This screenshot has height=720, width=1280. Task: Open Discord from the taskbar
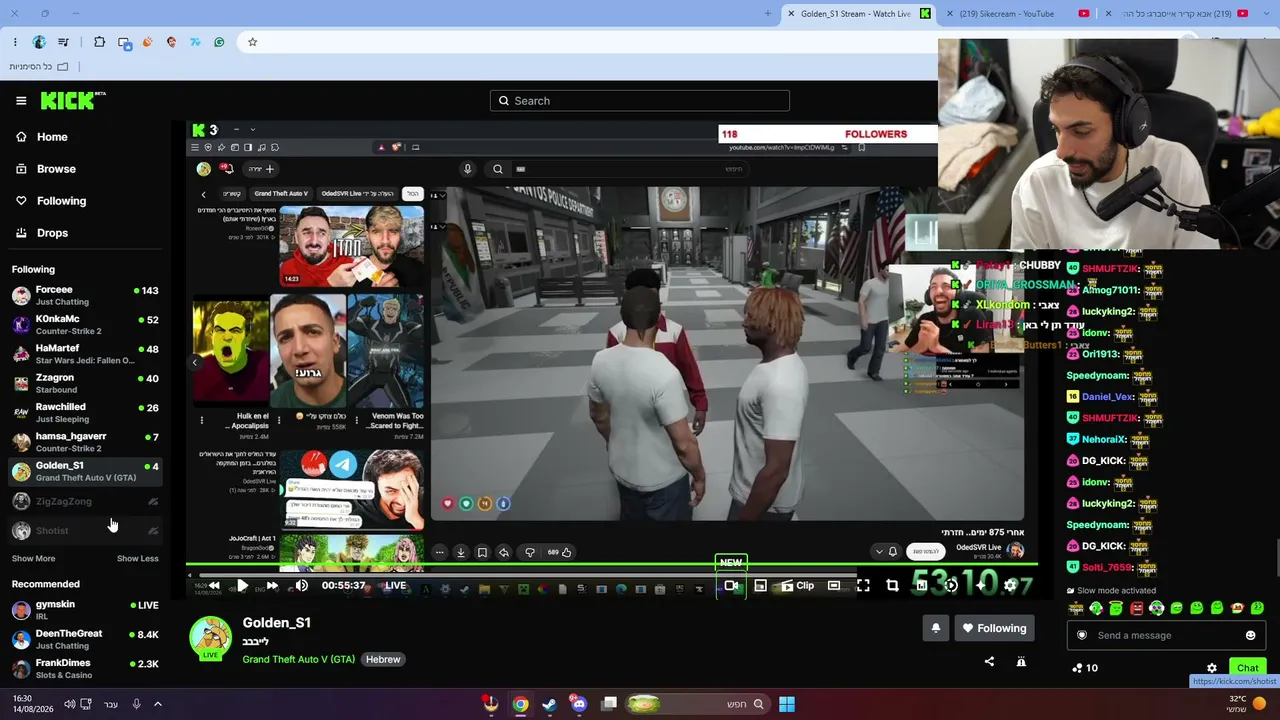[579, 704]
